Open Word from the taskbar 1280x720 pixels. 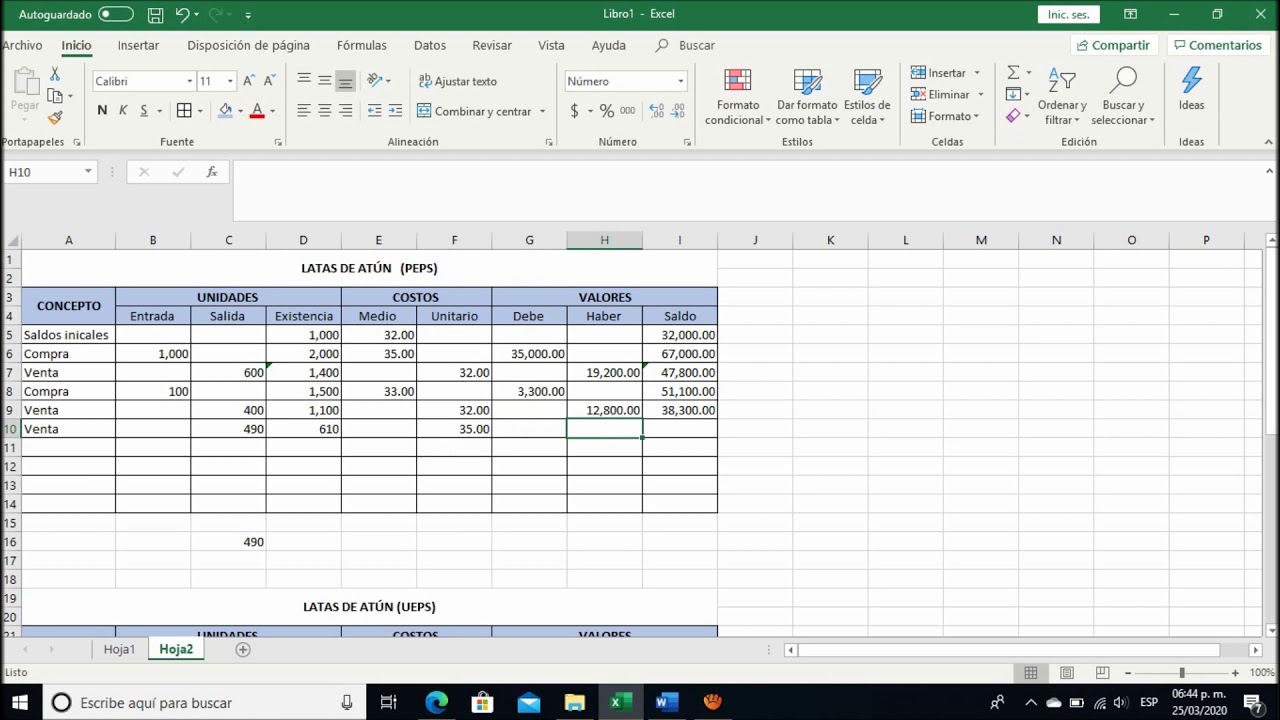[x=666, y=702]
